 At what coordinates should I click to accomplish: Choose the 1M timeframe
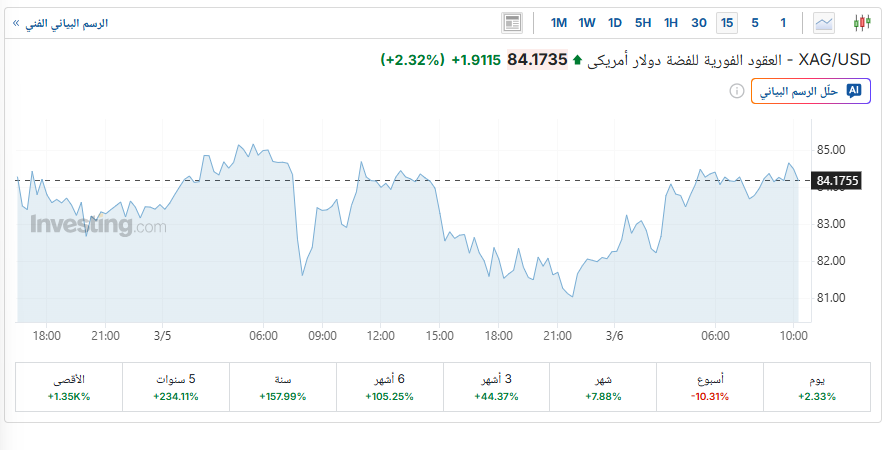(x=559, y=22)
